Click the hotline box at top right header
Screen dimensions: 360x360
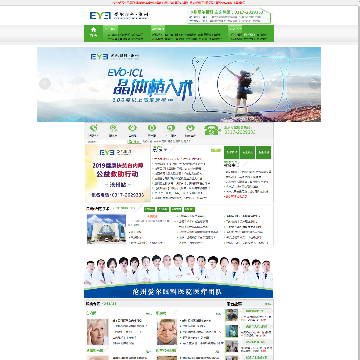(x=229, y=16)
